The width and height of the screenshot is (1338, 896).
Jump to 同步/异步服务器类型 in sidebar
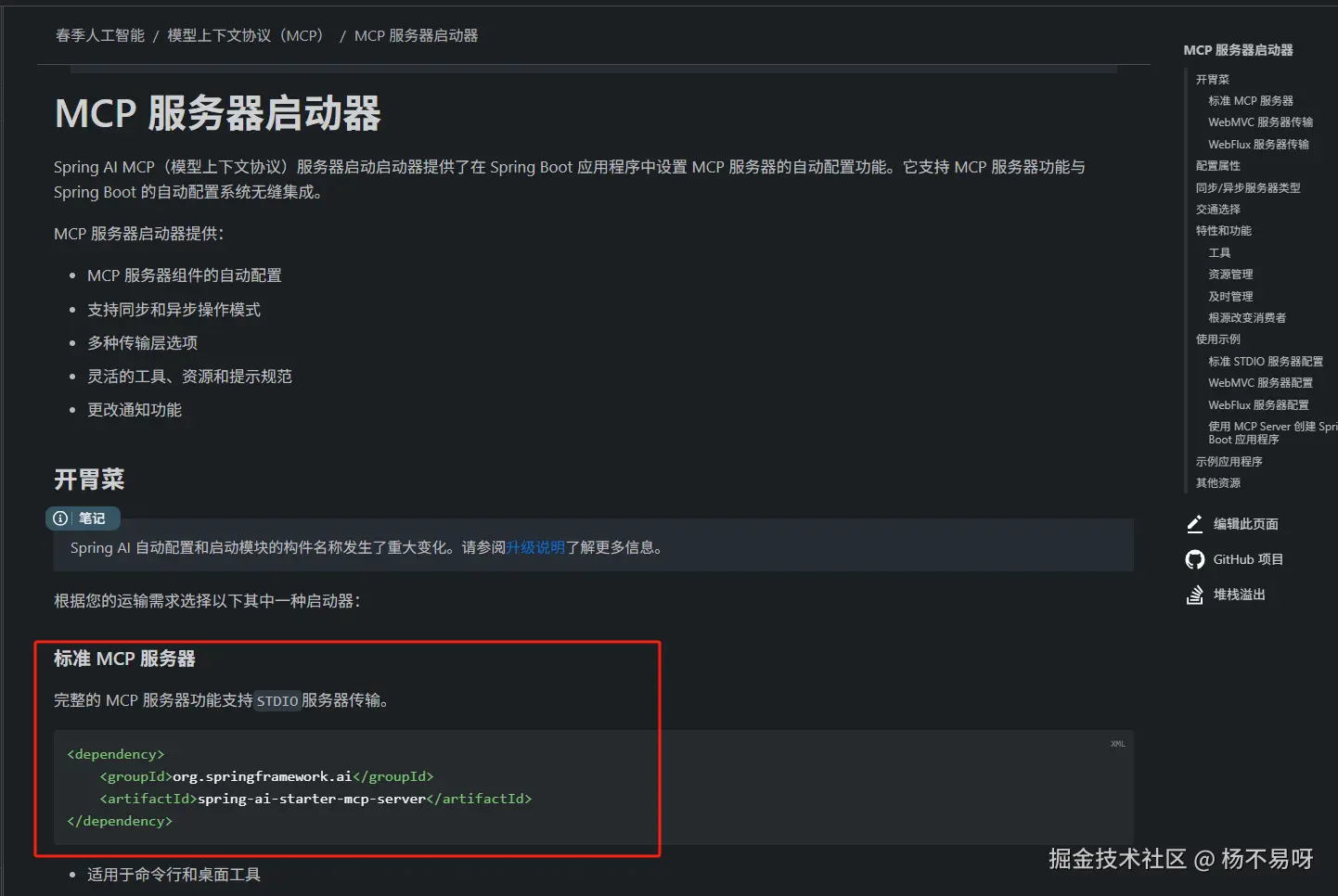click(x=1248, y=188)
